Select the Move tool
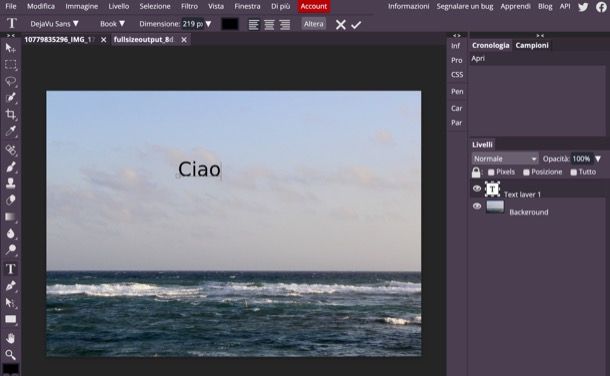This screenshot has height=376, width=610. point(11,48)
